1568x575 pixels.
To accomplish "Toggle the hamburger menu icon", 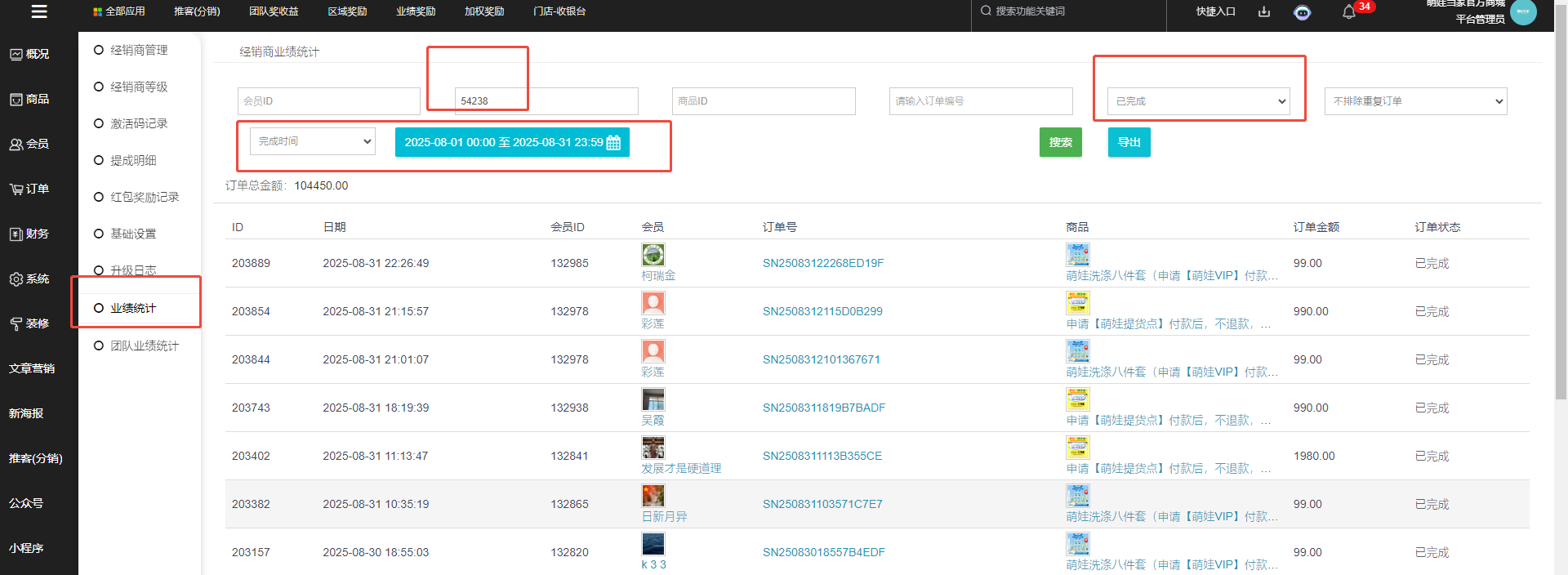I will 38,11.
